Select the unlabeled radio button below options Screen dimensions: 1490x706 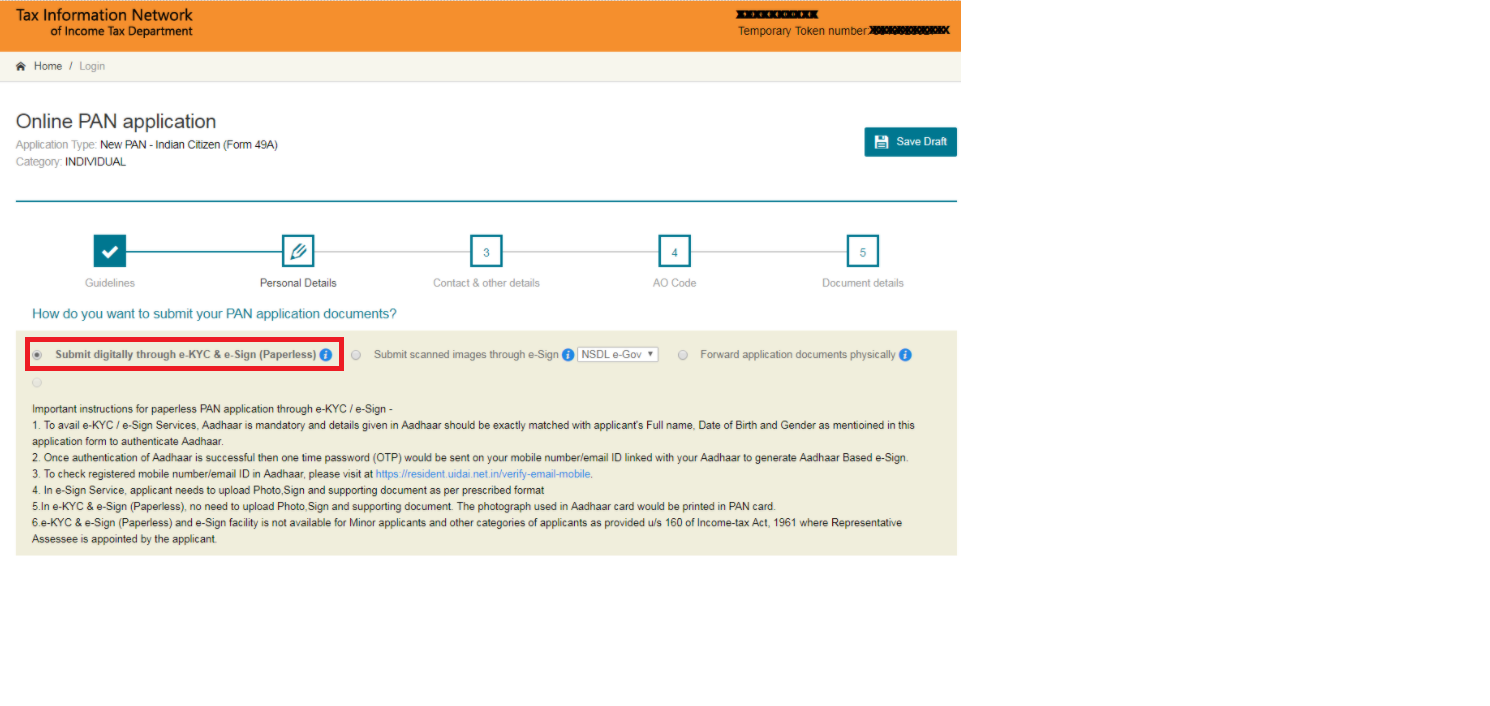pyautogui.click(x=38, y=383)
